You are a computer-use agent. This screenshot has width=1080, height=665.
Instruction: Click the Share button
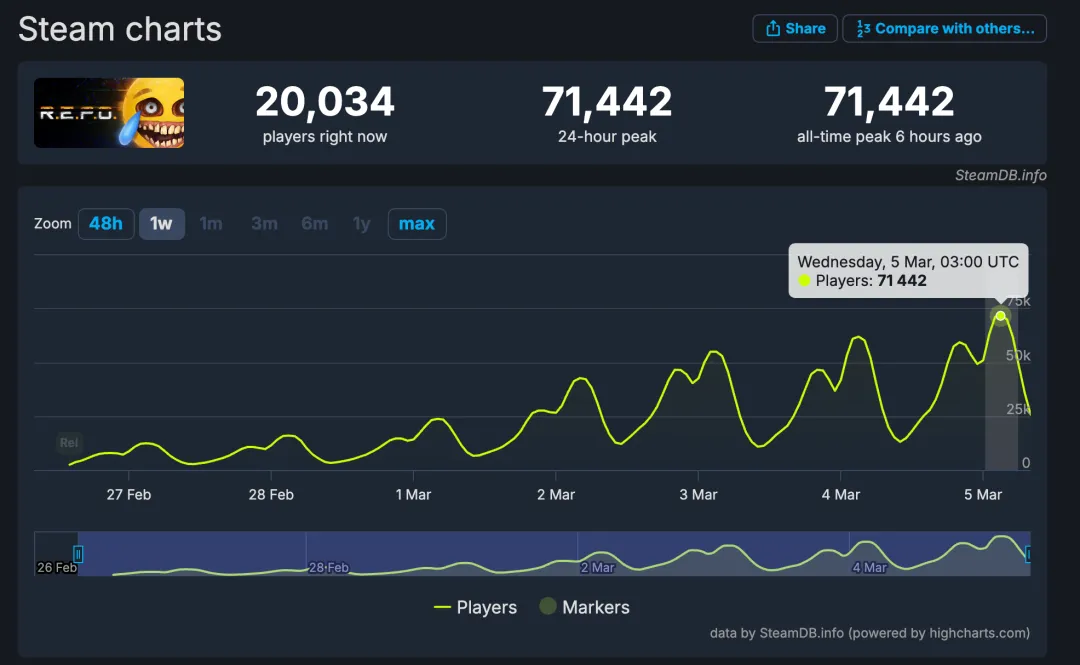coord(795,28)
